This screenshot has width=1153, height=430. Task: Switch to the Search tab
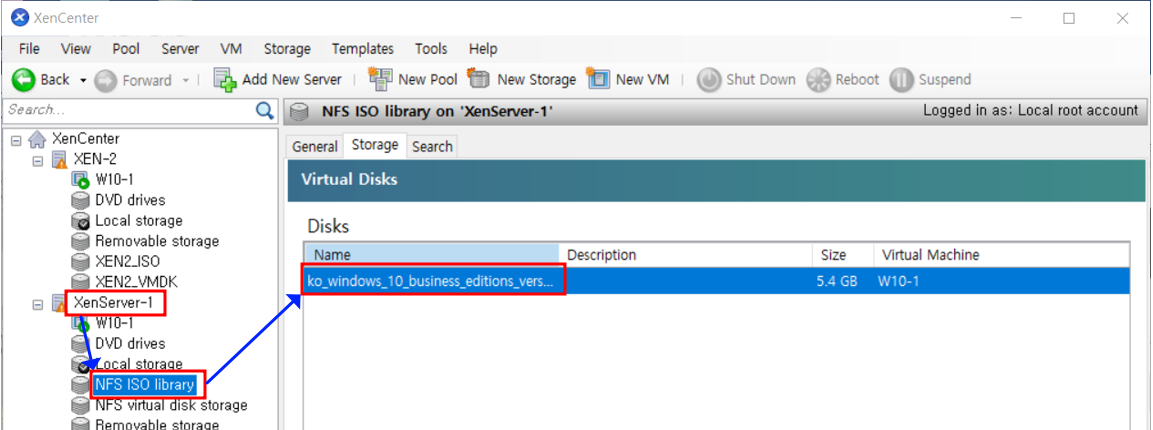tap(432, 146)
